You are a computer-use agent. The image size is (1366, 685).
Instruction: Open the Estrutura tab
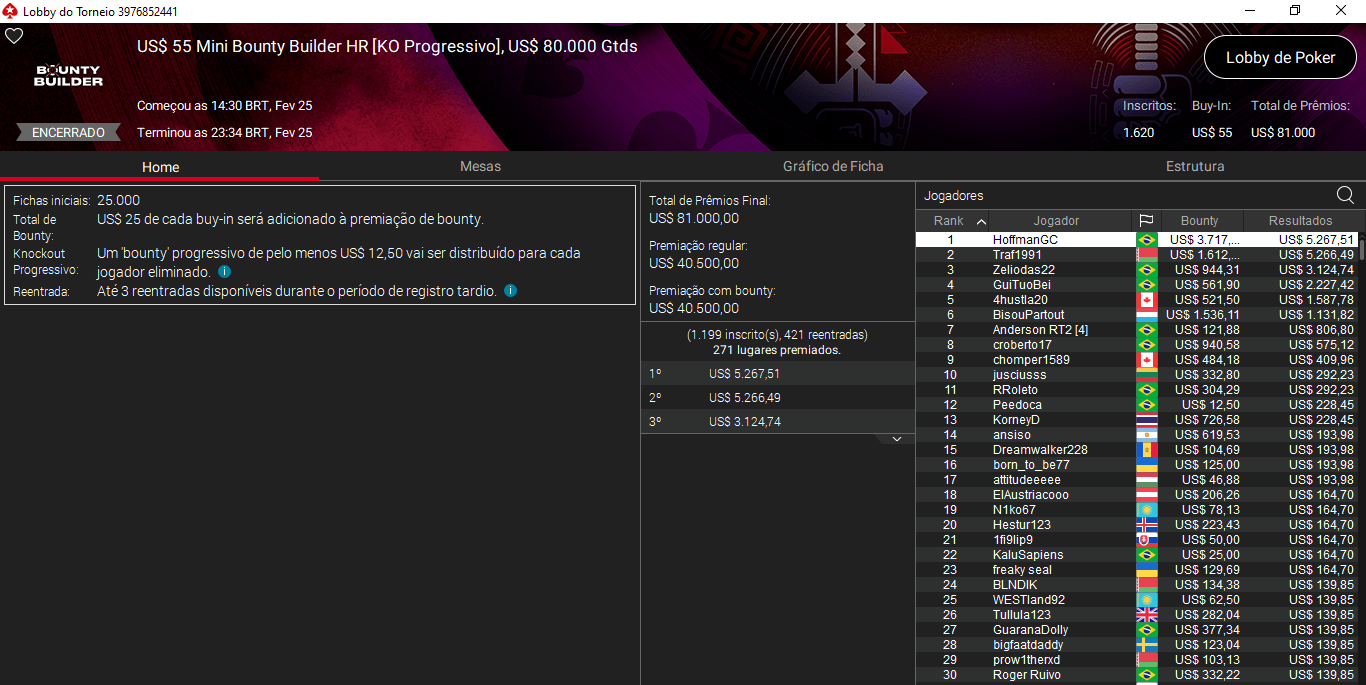tap(1195, 167)
